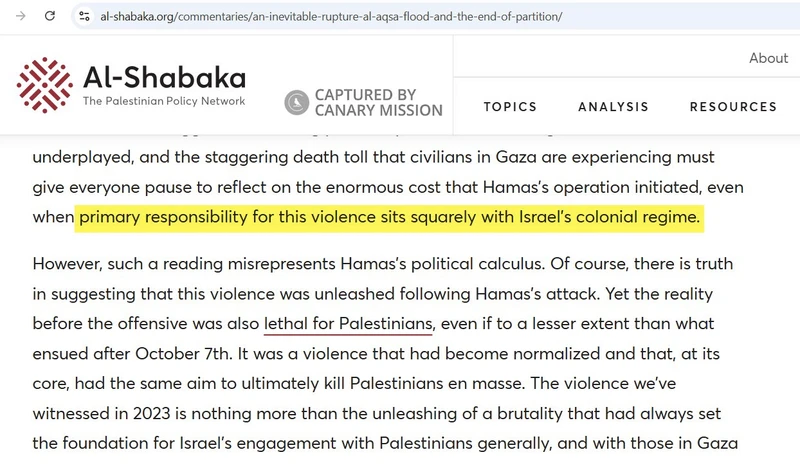Click the Canary Mission bird icon

coord(296,102)
